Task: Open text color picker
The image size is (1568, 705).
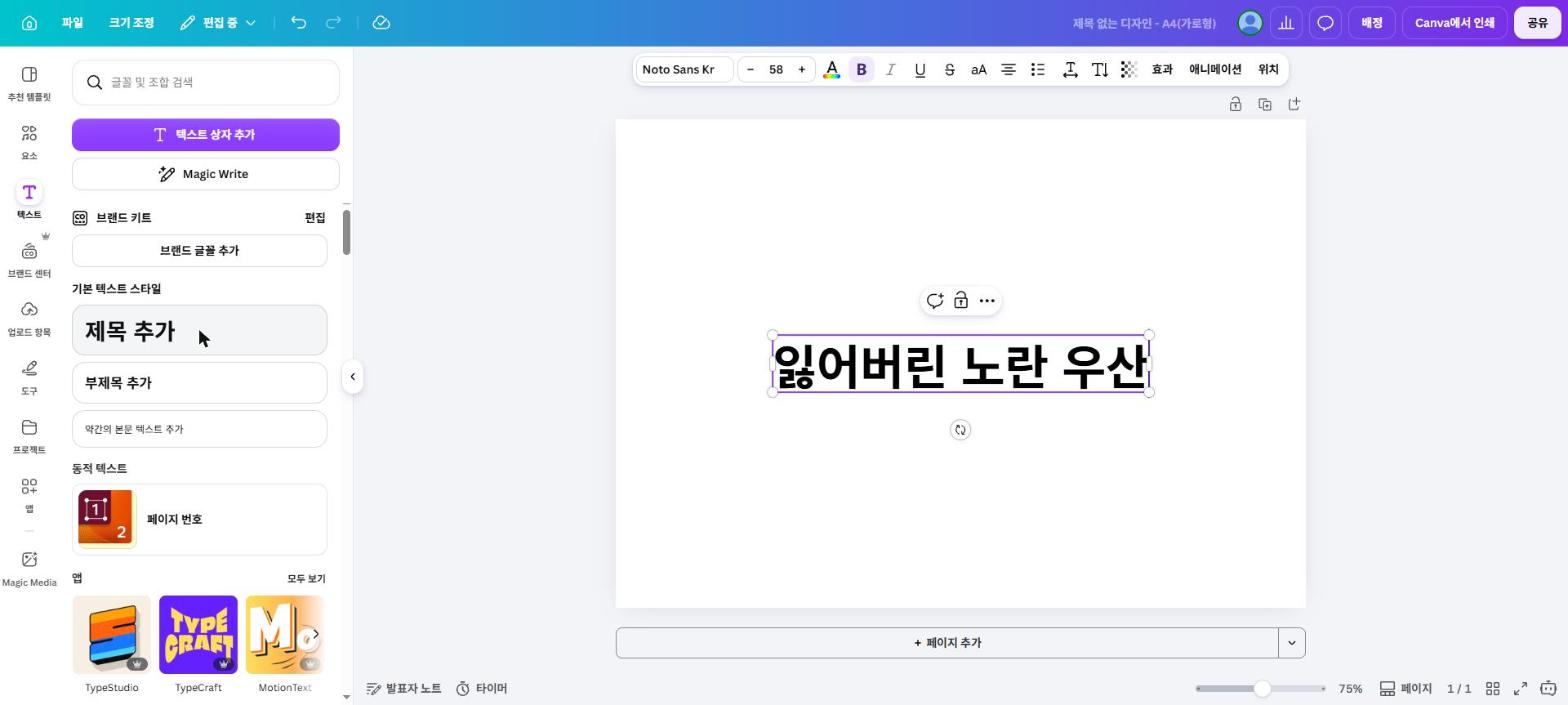Action: tap(831, 69)
